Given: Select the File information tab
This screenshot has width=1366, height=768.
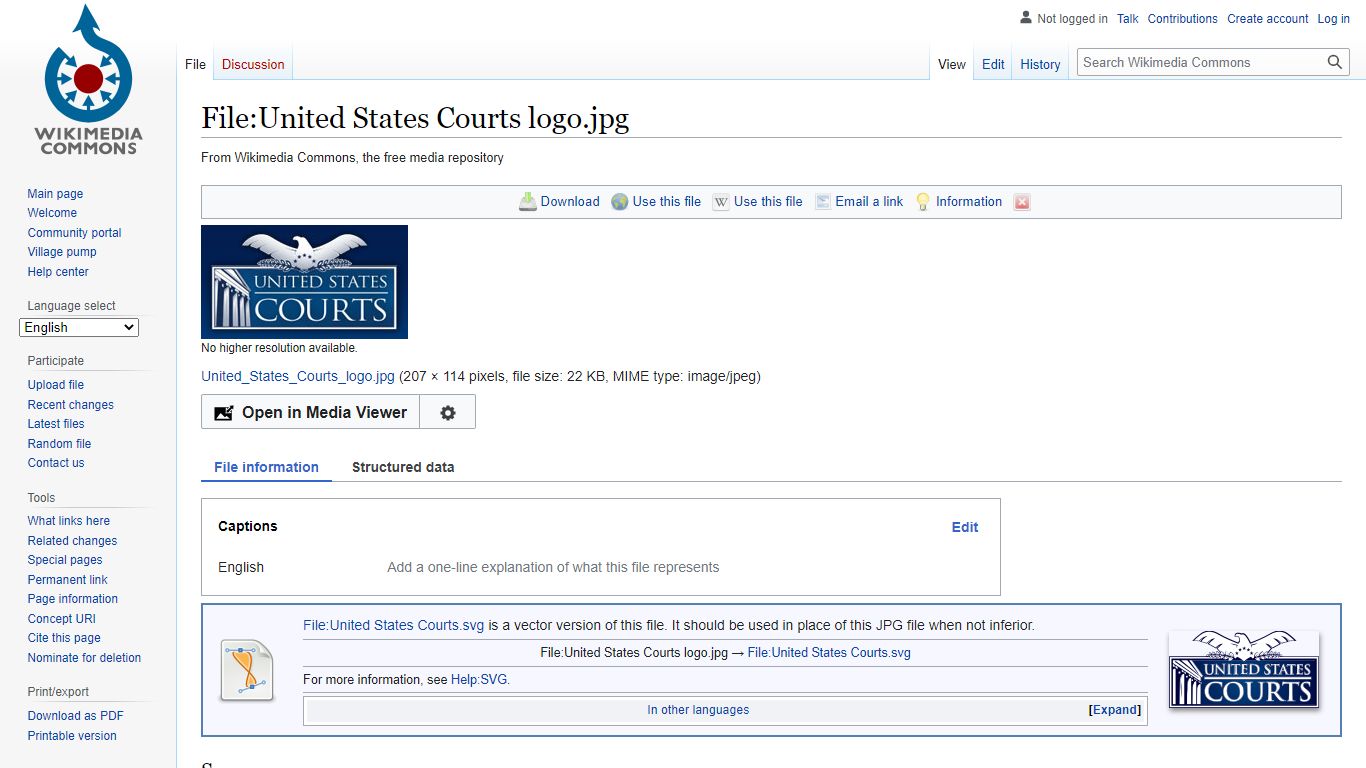Looking at the screenshot, I should tap(266, 467).
